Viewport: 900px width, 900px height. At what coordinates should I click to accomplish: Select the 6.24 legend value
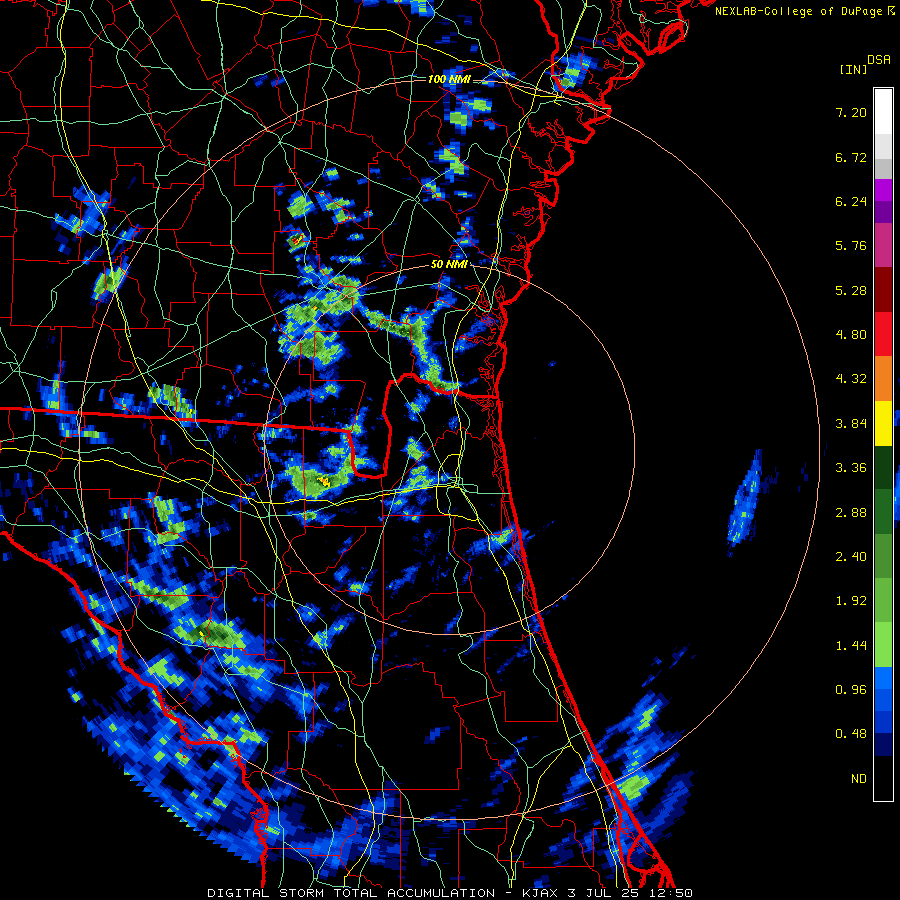851,201
